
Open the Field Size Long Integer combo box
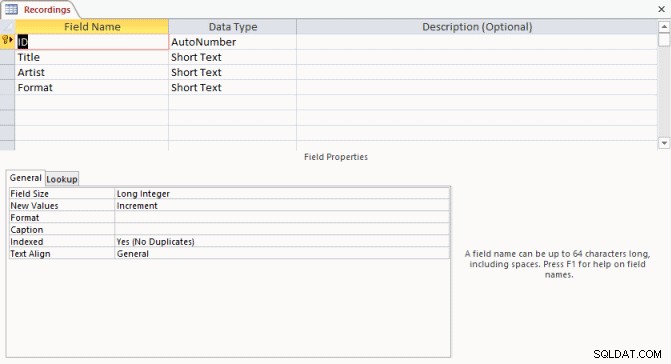click(282, 194)
